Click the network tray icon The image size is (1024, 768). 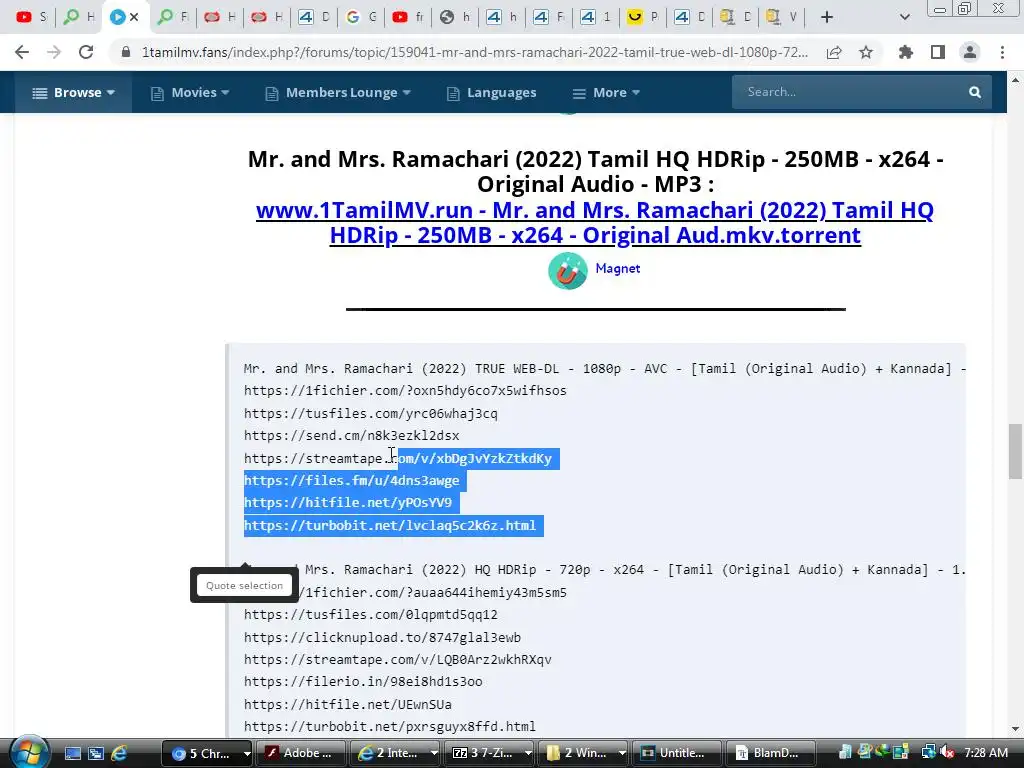coord(928,753)
